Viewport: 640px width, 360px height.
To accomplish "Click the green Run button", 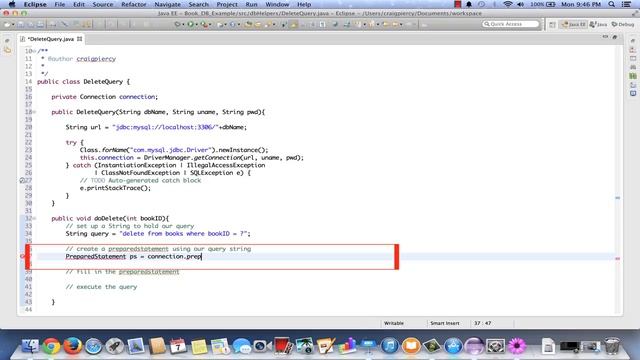I will click(x=190, y=24).
